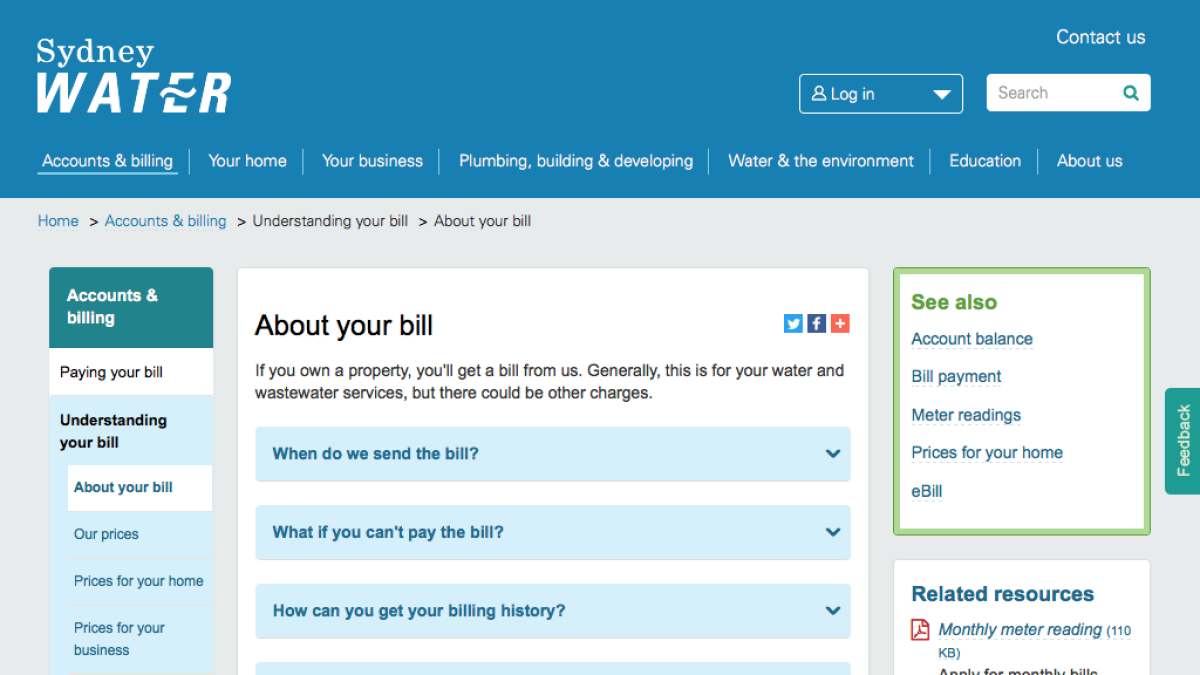Open the Log in dropdown menu
Image resolution: width=1200 pixels, height=675 pixels.
pos(941,93)
